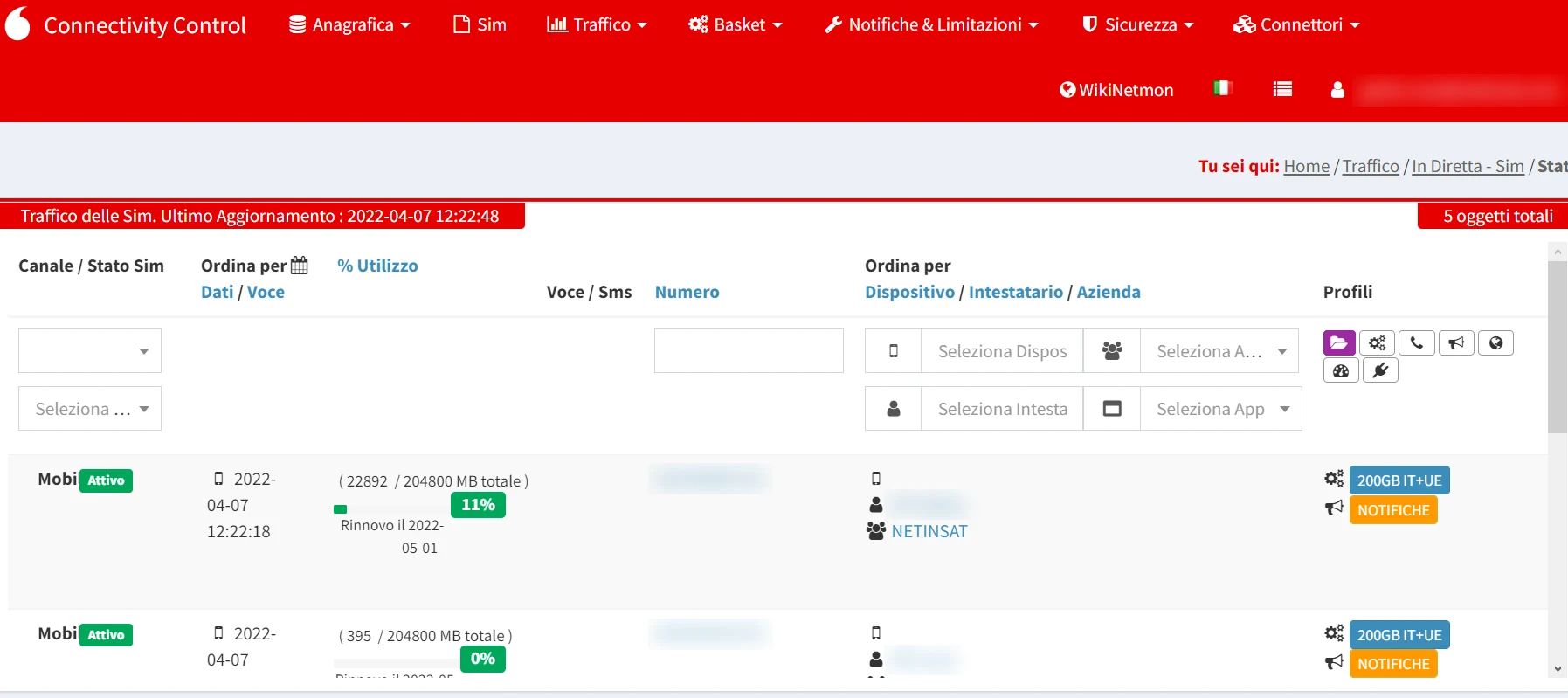Click the Seleziona Dispos input field
The height and width of the screenshot is (698, 1568).
point(1002,351)
